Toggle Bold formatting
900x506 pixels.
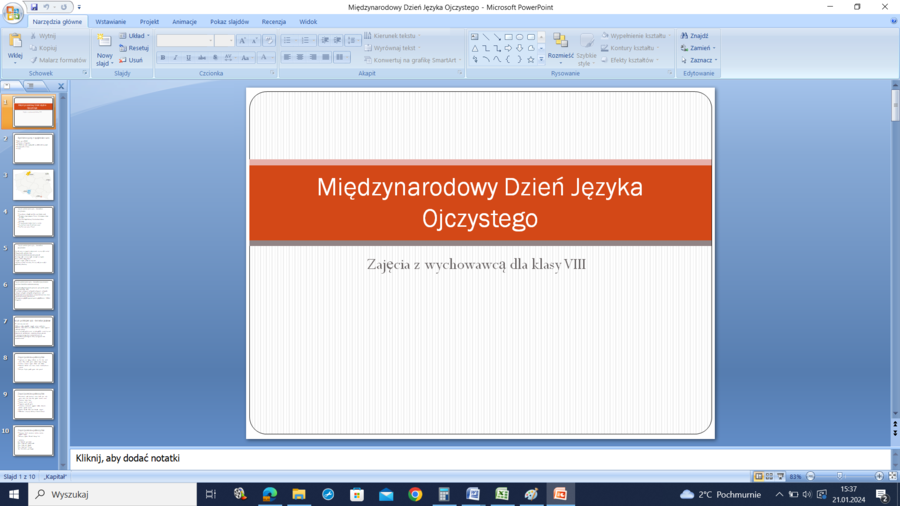point(163,57)
